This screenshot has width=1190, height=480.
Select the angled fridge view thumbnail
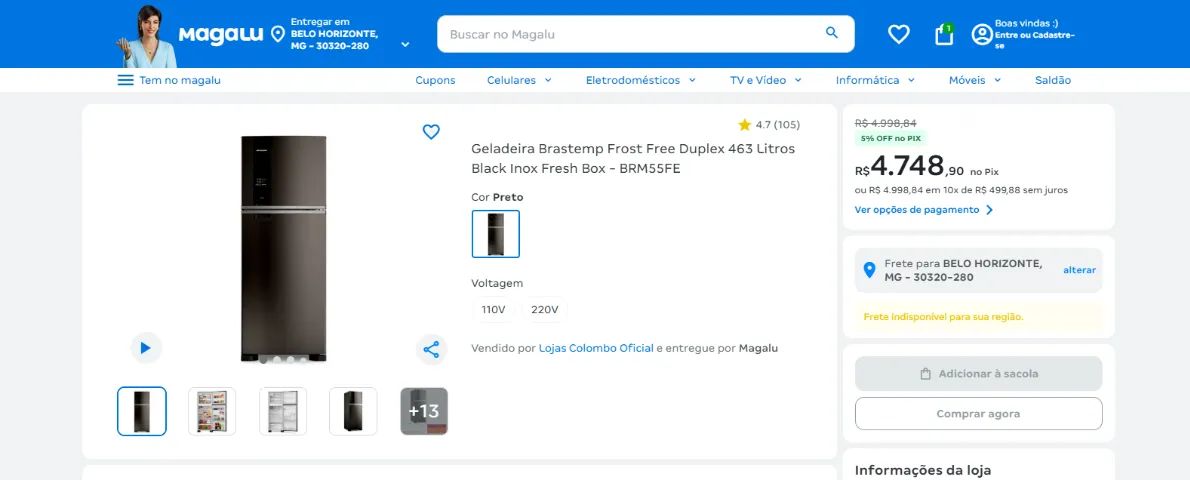(x=353, y=411)
